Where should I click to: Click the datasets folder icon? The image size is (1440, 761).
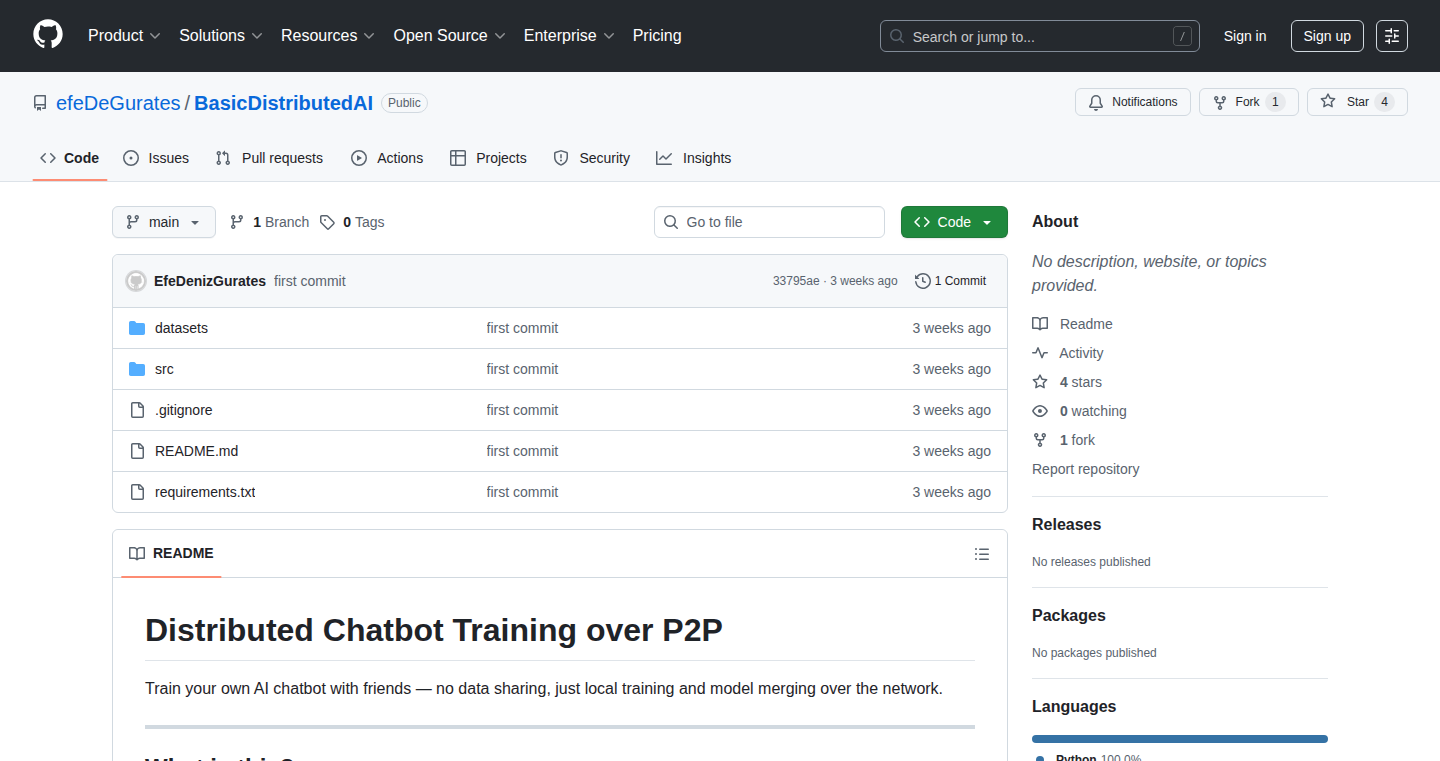pyautogui.click(x=137, y=328)
